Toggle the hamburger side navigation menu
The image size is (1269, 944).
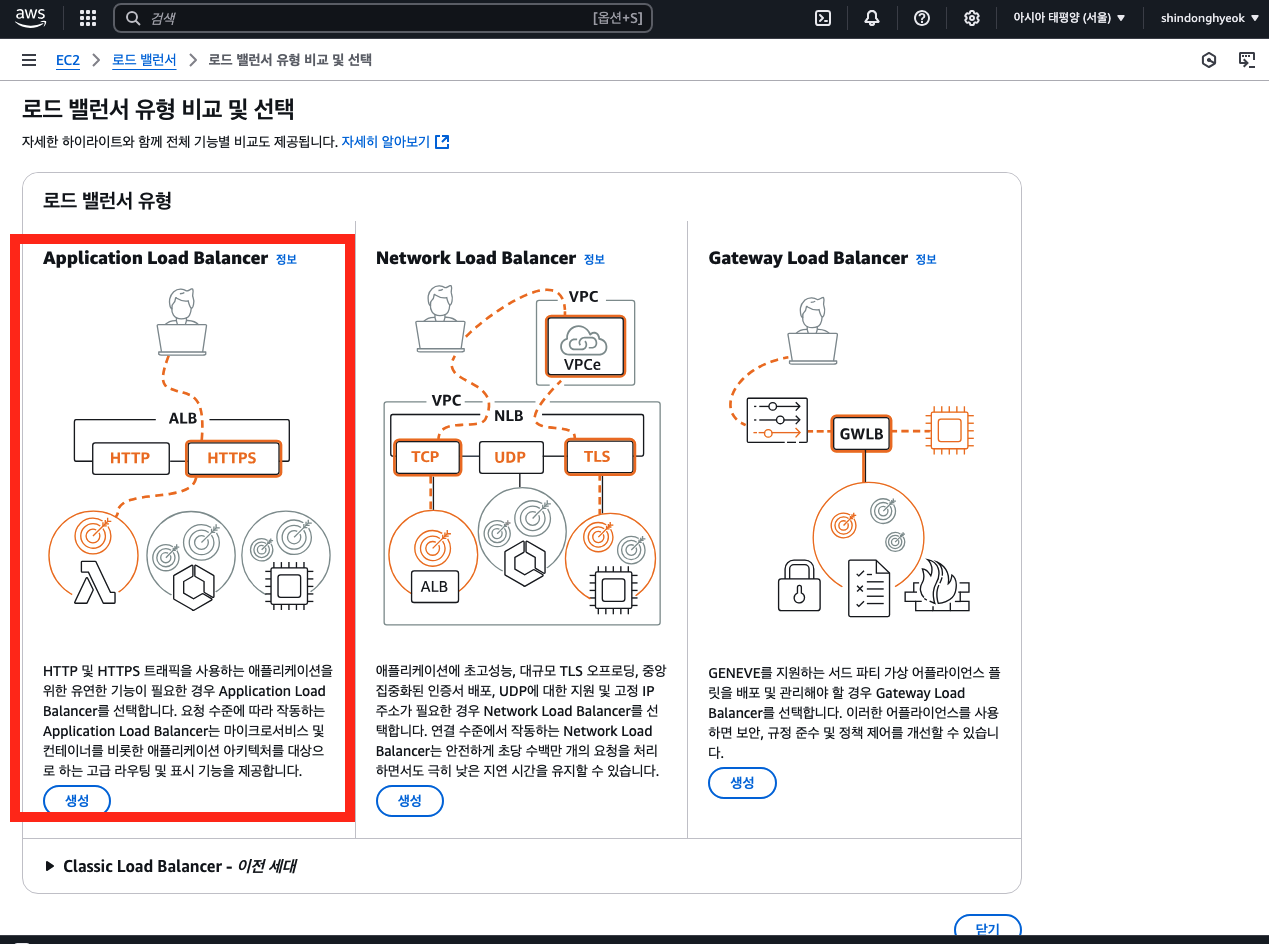(29, 61)
